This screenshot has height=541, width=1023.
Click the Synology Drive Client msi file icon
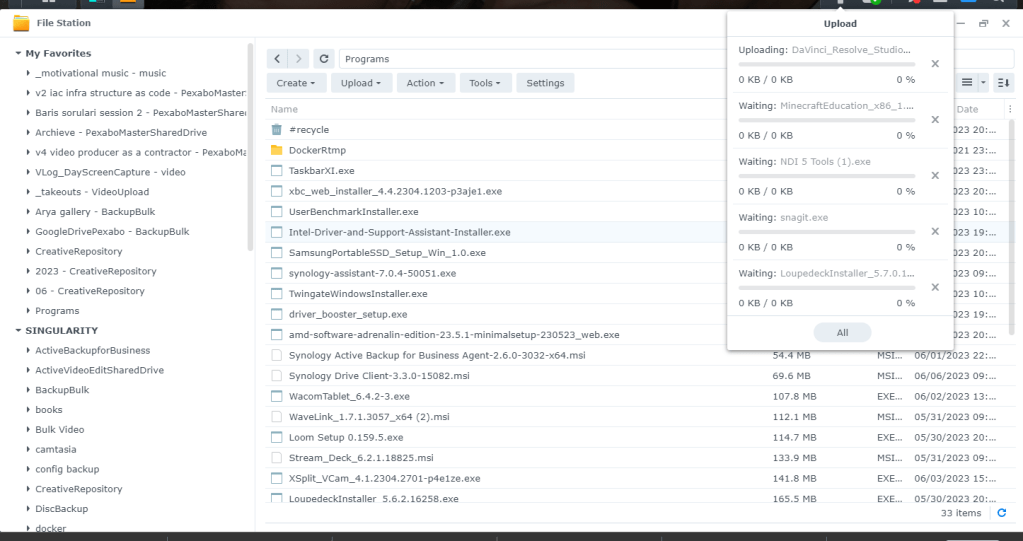277,376
